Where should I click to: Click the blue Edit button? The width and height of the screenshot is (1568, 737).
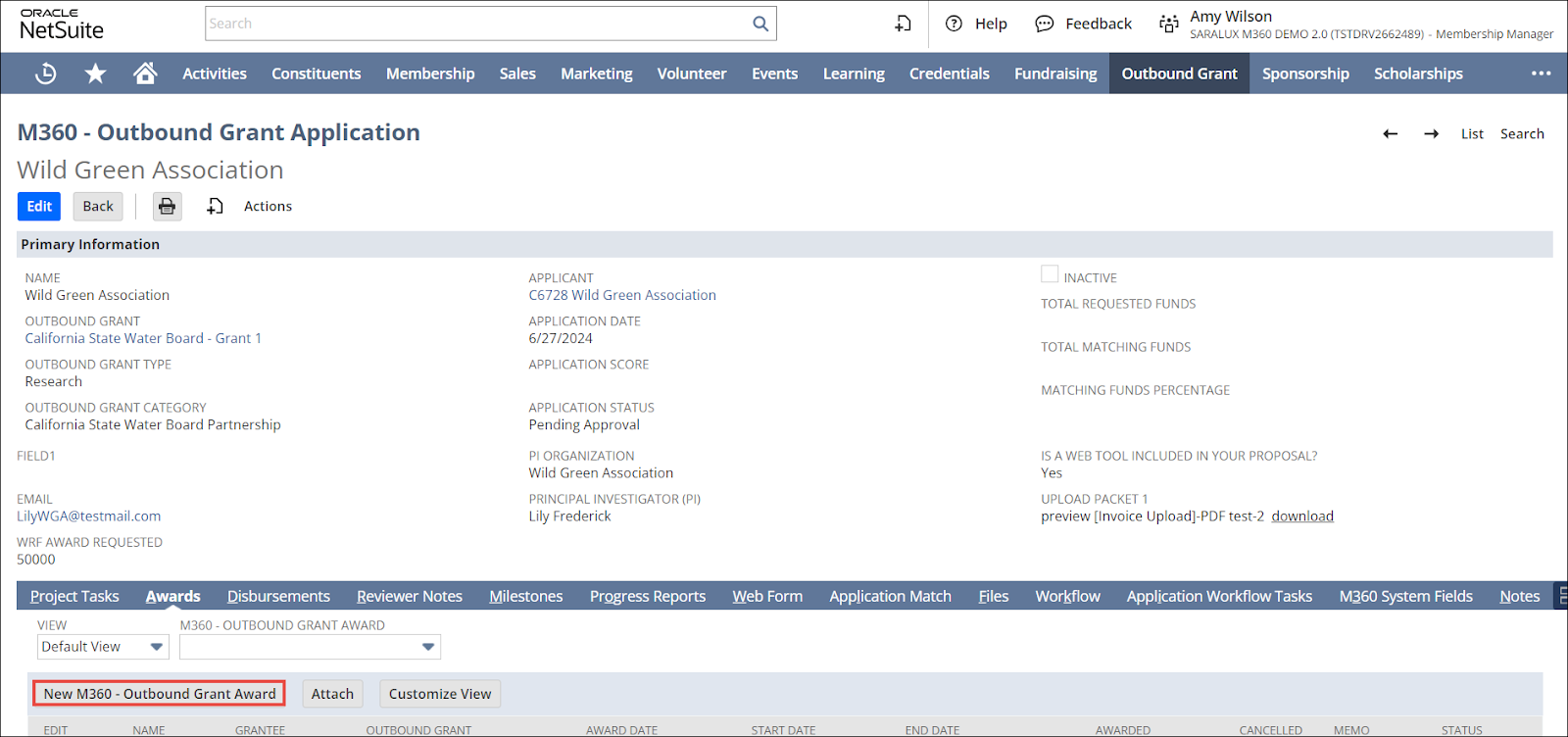click(x=39, y=206)
